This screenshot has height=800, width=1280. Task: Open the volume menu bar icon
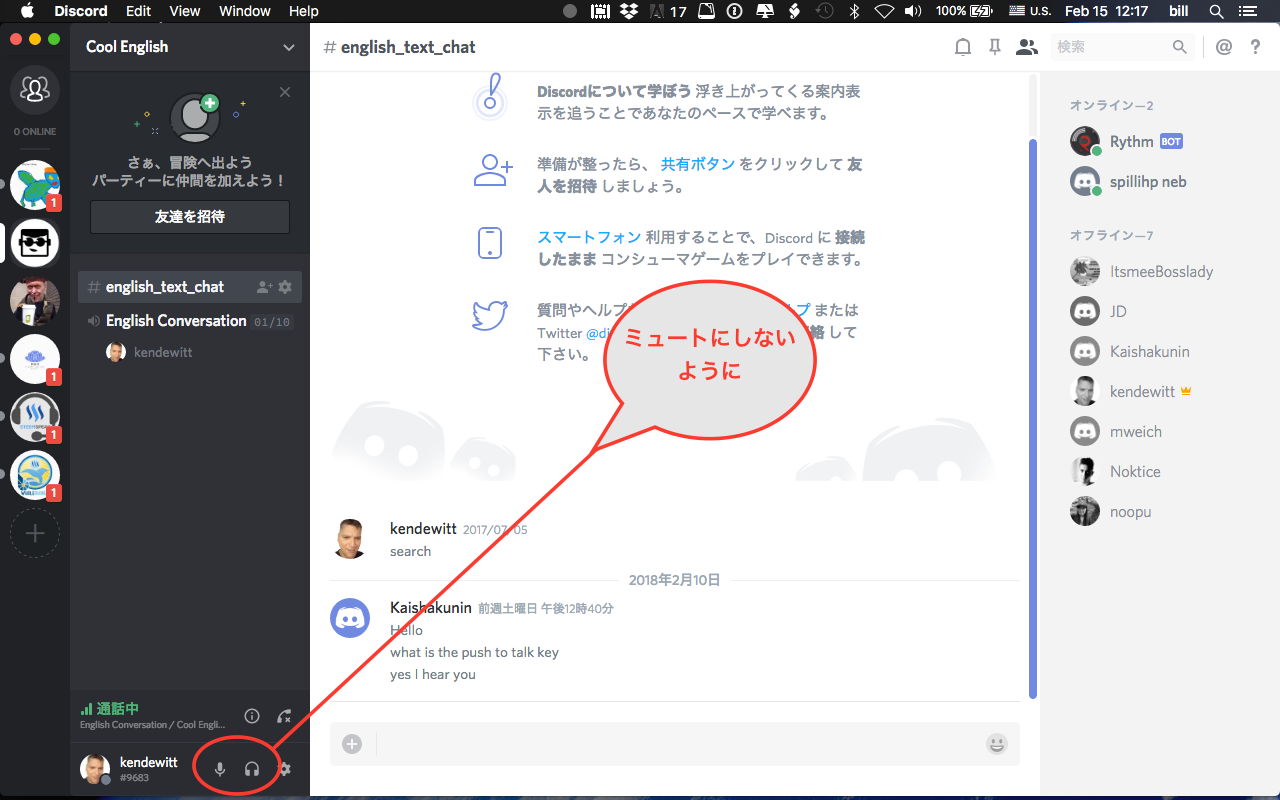click(913, 11)
